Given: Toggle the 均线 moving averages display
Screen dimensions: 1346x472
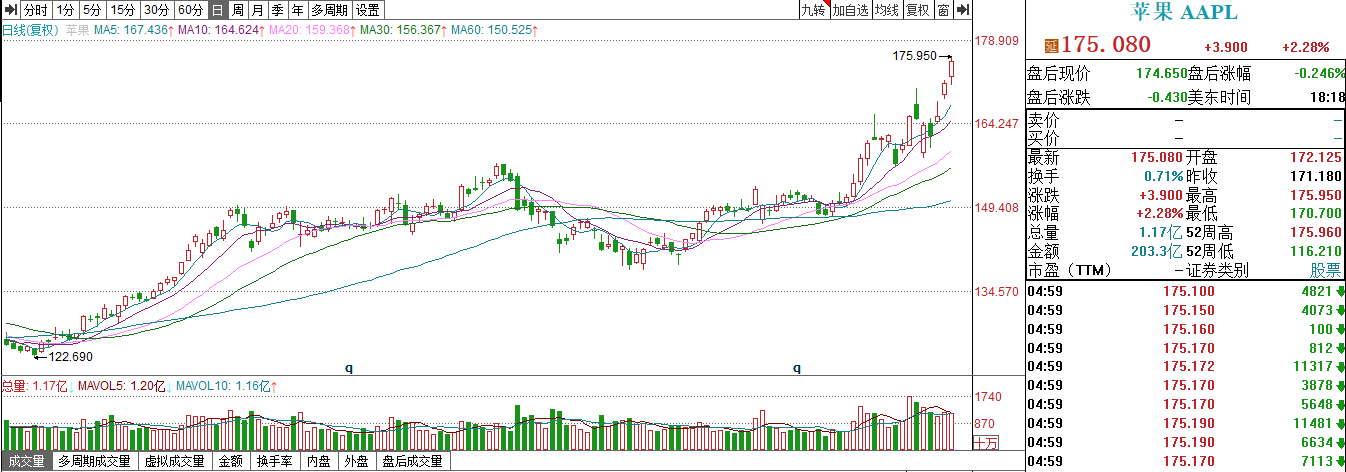Looking at the screenshot, I should pos(886,10).
